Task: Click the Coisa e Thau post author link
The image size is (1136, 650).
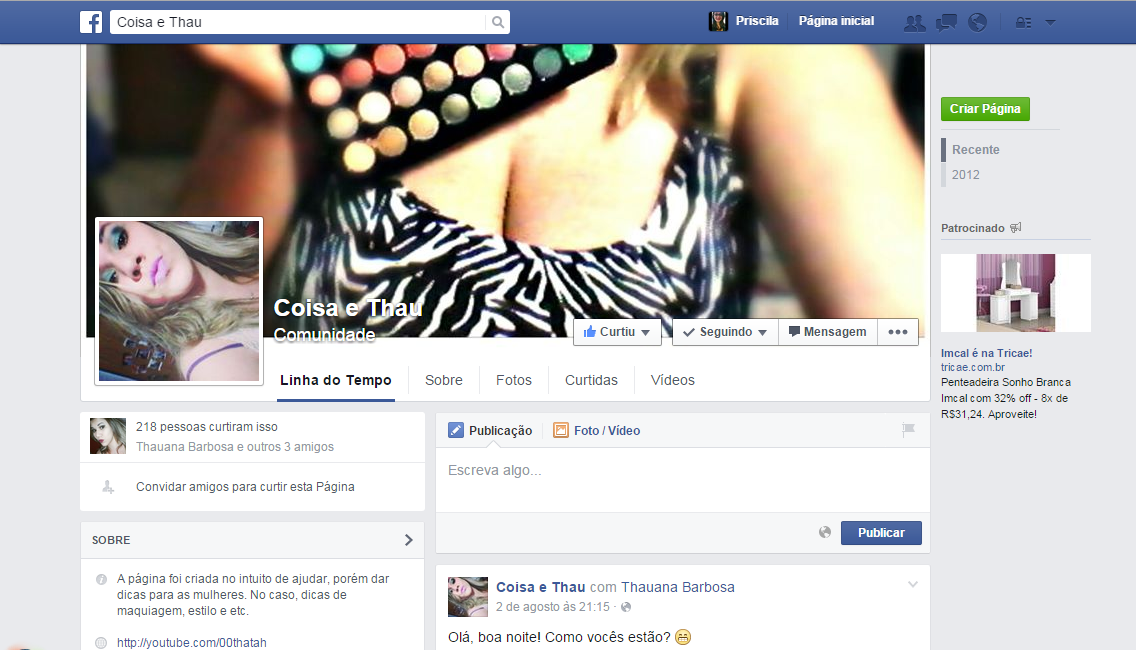Action: 540,587
